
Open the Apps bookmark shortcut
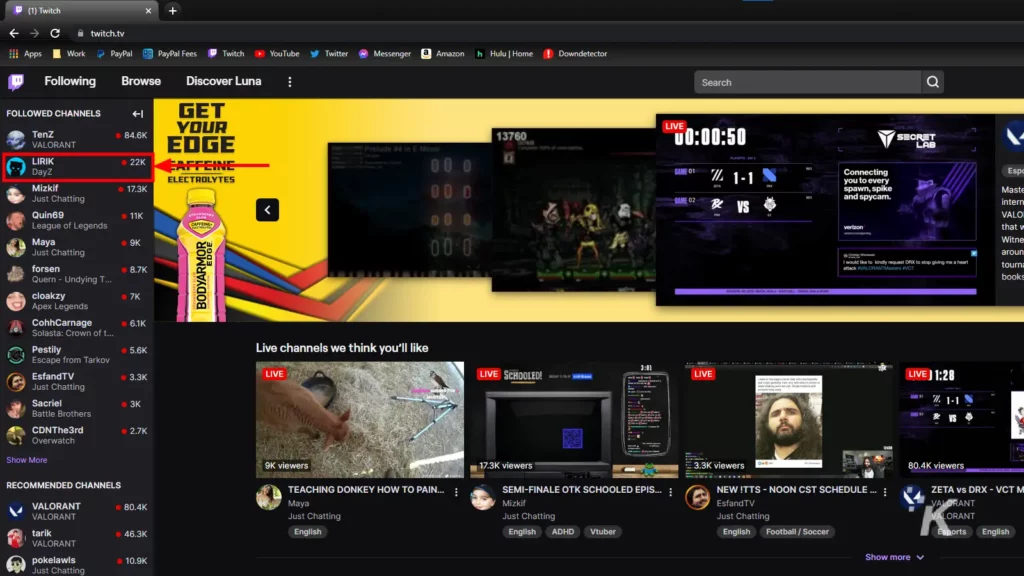(25, 54)
